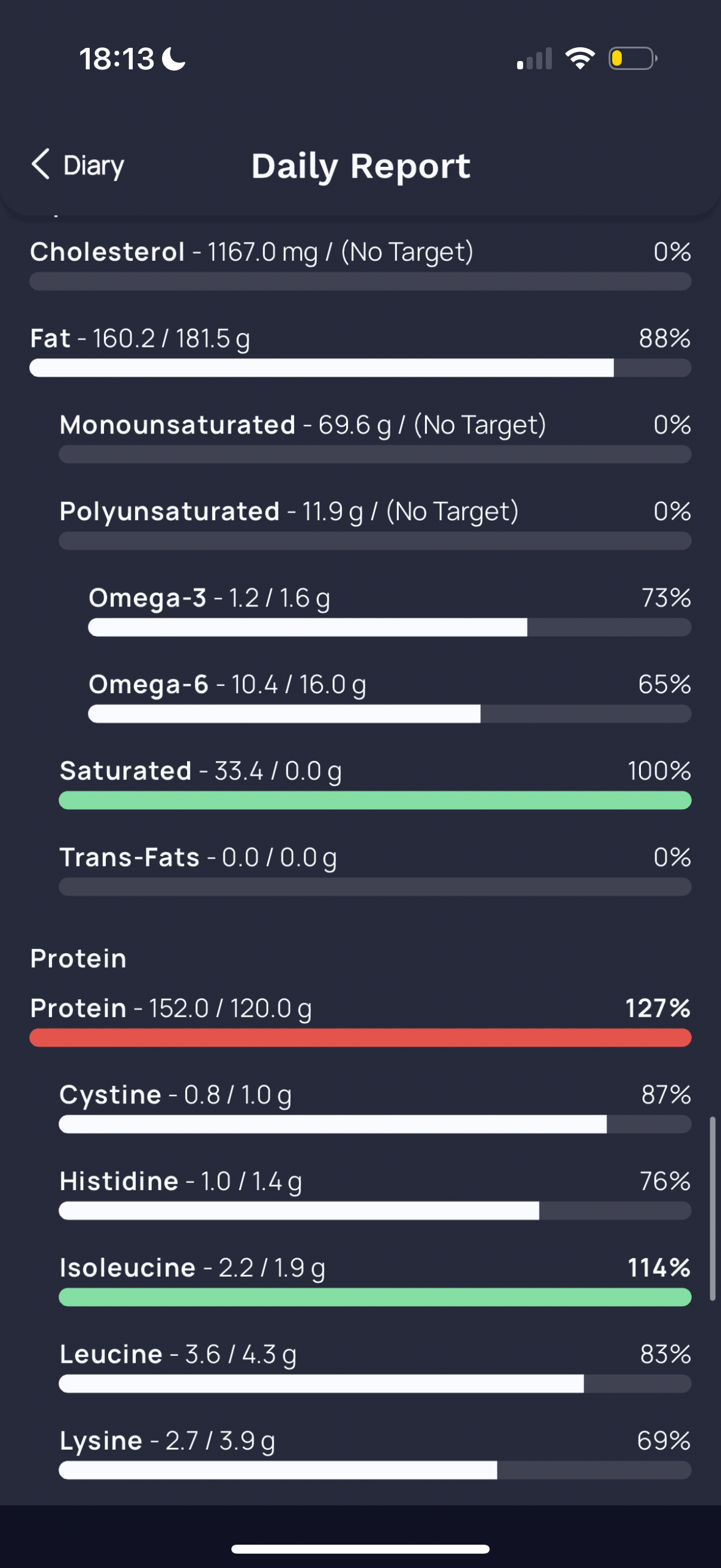Click the vertical scrollbar indicator
721x1568 pixels.
[x=713, y=1208]
